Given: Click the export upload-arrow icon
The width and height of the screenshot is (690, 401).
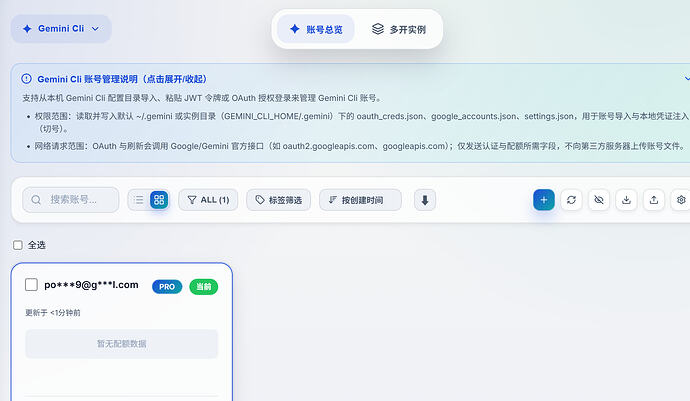Looking at the screenshot, I should (654, 200).
